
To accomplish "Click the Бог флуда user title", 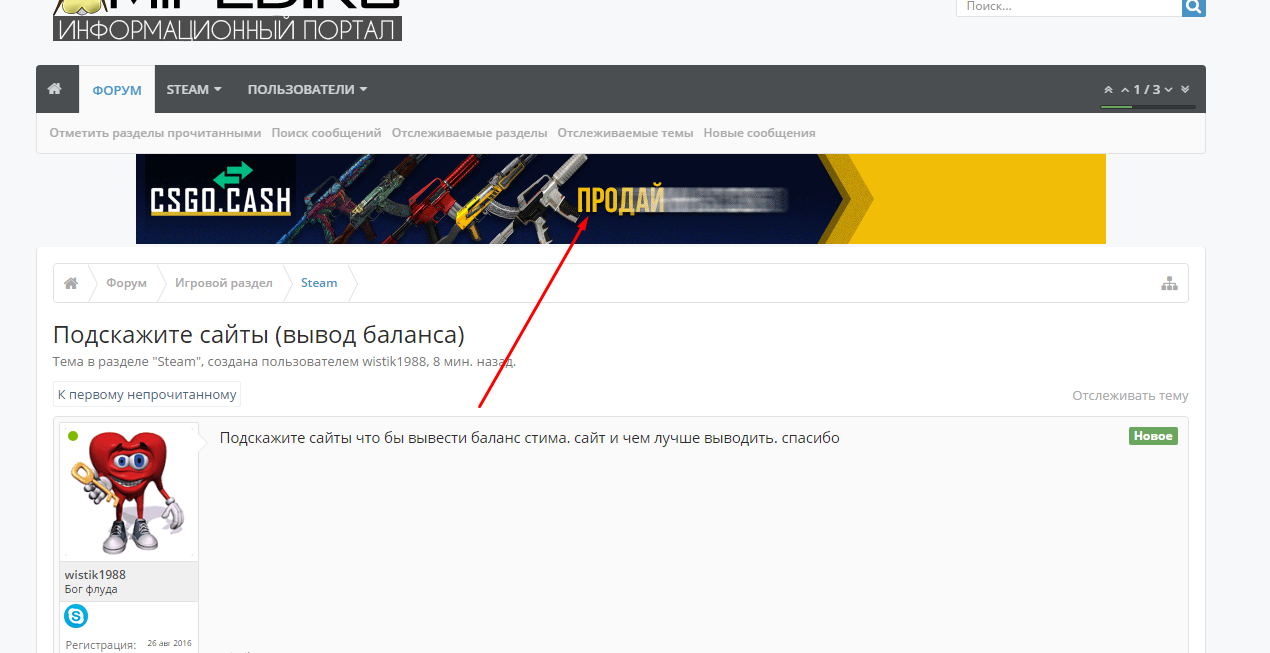I will point(91,590).
